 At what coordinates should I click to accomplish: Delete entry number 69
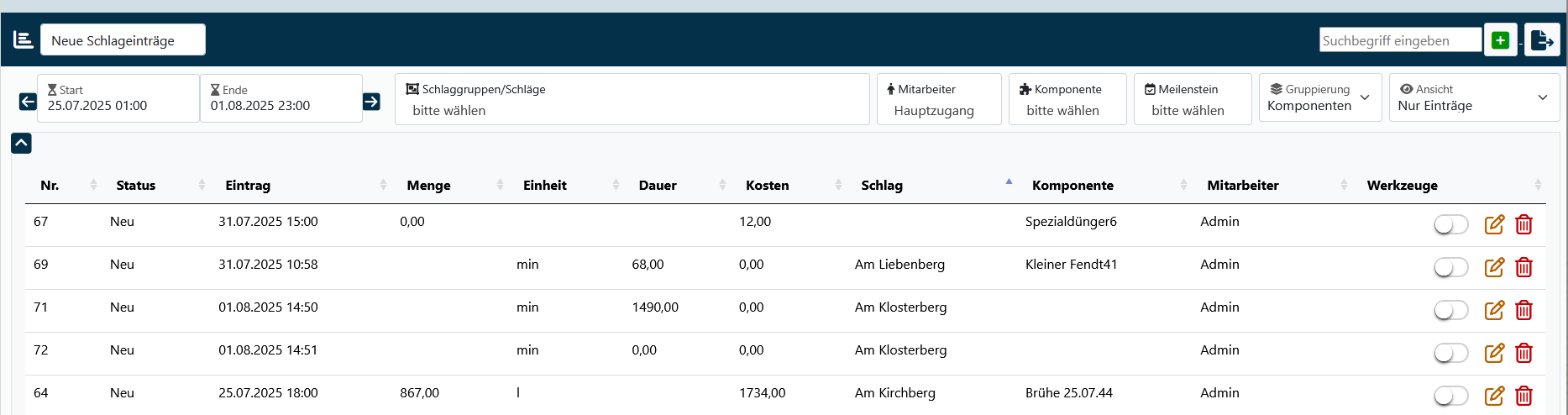pyautogui.click(x=1523, y=267)
